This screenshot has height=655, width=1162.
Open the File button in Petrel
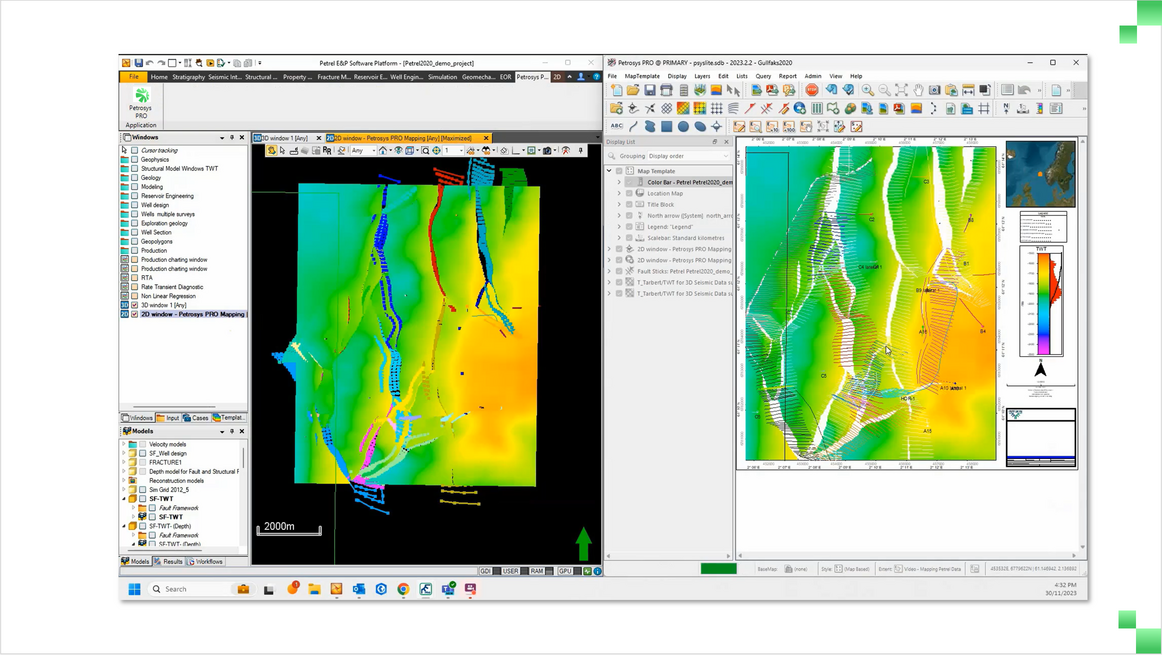click(x=133, y=77)
